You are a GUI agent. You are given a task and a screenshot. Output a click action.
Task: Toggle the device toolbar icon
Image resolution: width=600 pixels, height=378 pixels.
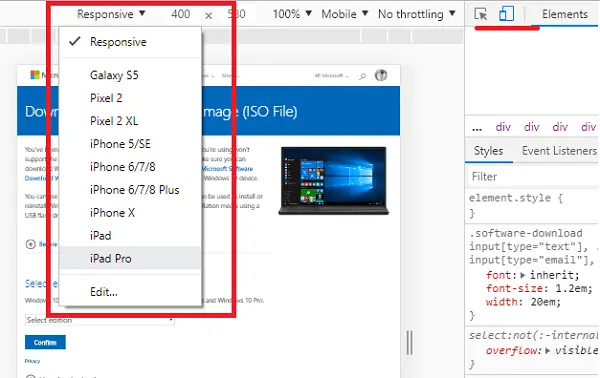tap(506, 14)
